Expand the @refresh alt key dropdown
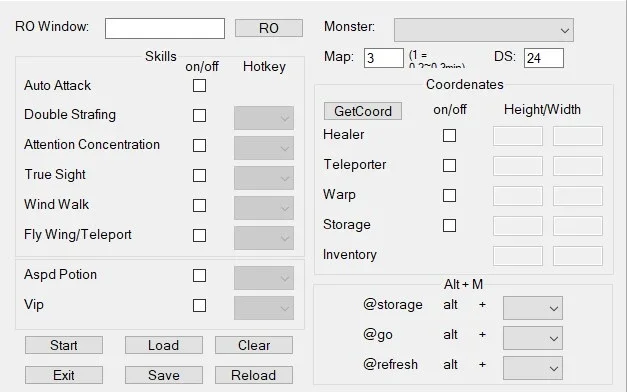The height and width of the screenshot is (392, 627). [x=533, y=368]
